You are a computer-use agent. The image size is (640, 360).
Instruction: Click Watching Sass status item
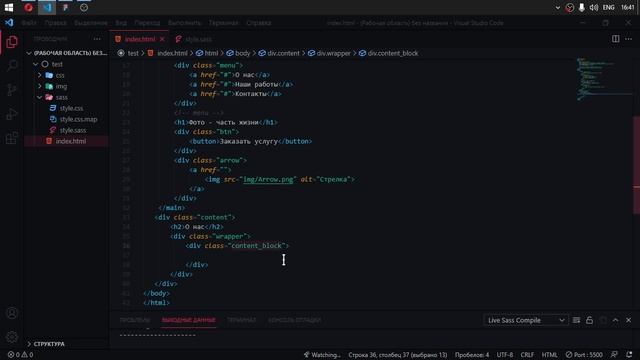322,355
